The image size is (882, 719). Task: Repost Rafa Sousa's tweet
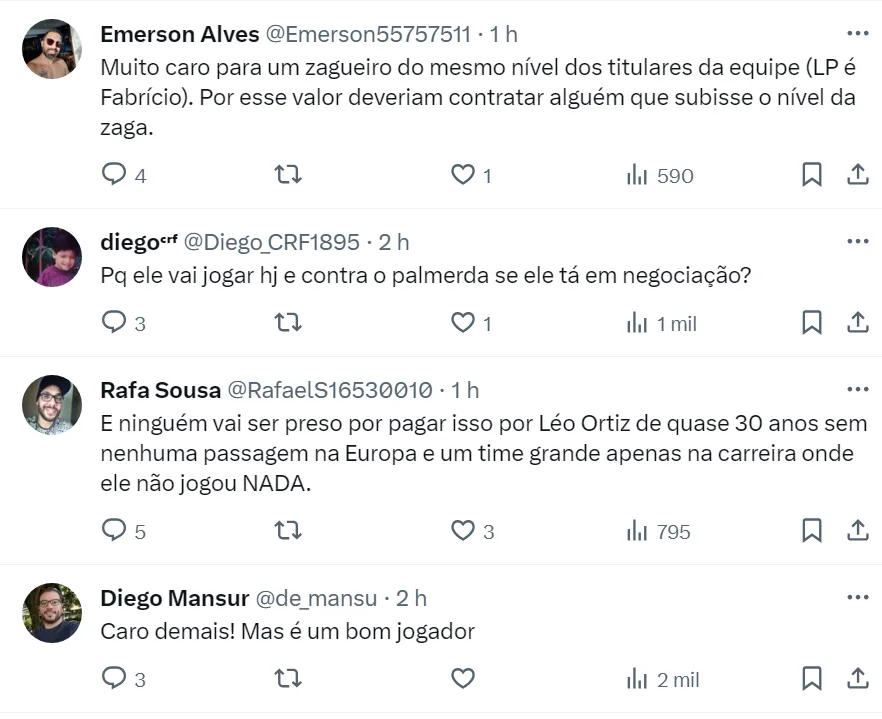(288, 531)
